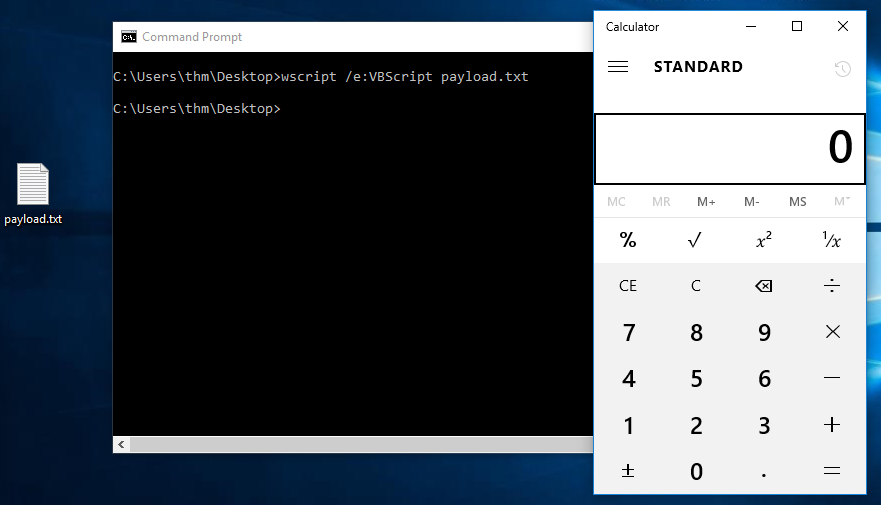Click the Command Prompt window title text

(192, 37)
